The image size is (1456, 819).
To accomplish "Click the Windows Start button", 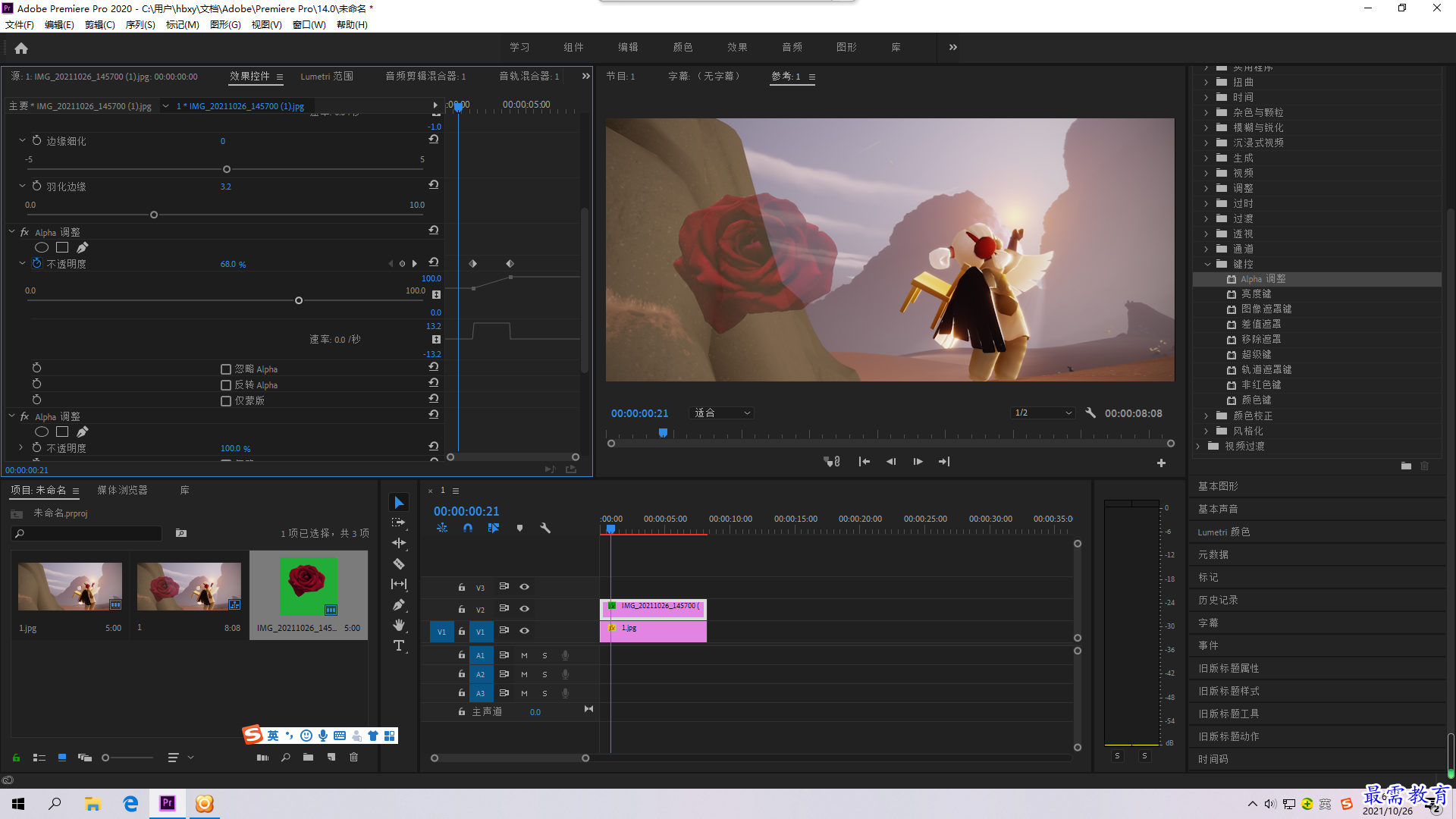I will pyautogui.click(x=18, y=803).
